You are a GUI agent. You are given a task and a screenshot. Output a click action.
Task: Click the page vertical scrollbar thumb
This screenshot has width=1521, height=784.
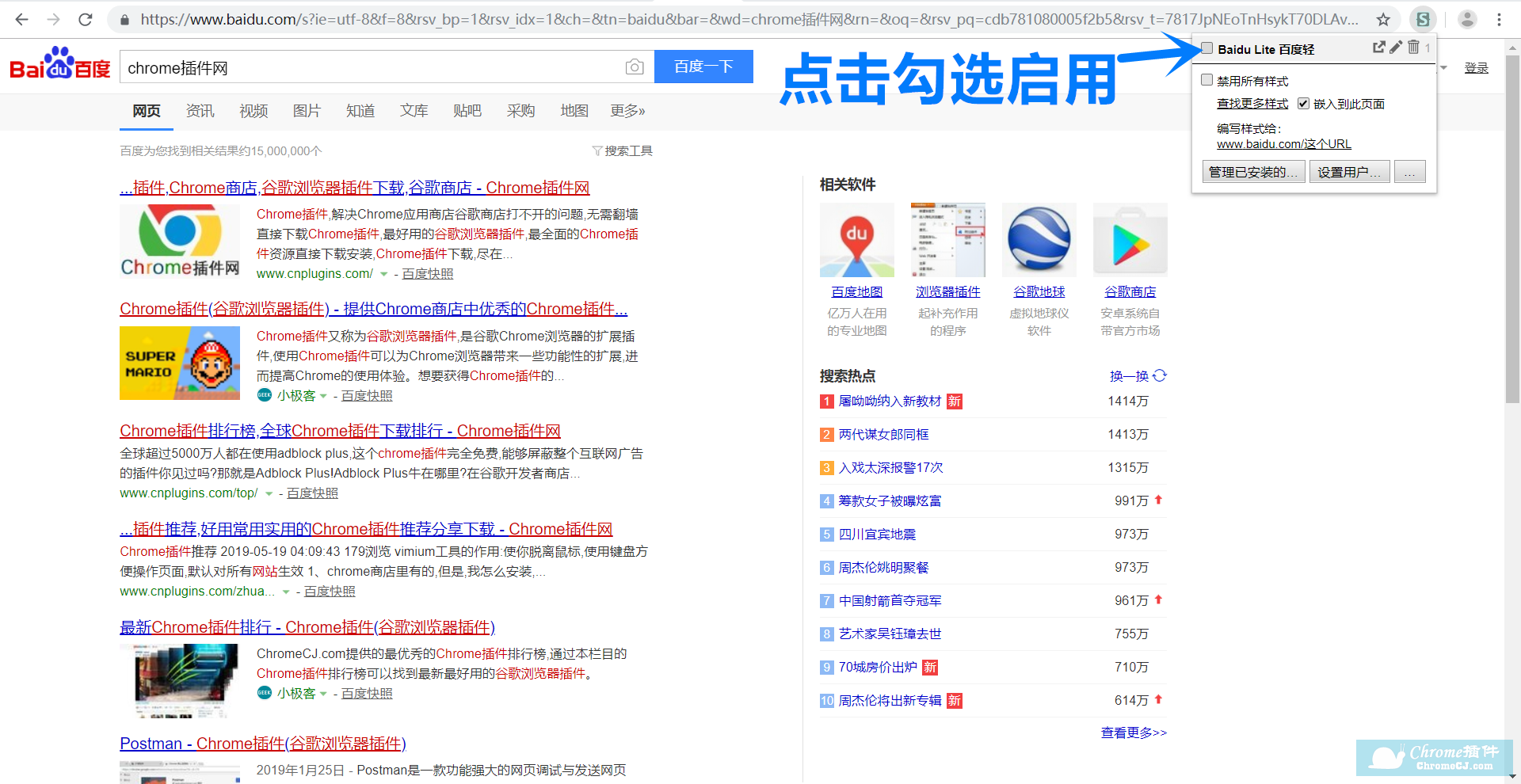coord(1512,230)
